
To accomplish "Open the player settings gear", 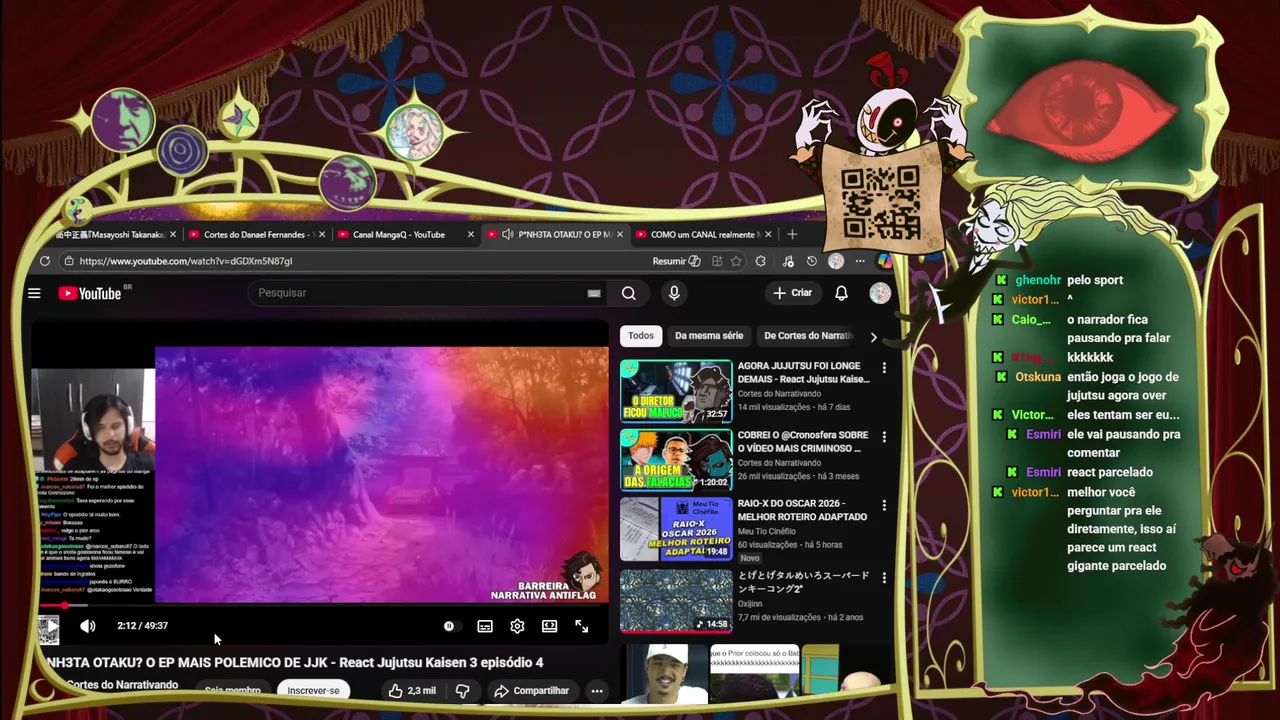I will click(x=517, y=626).
